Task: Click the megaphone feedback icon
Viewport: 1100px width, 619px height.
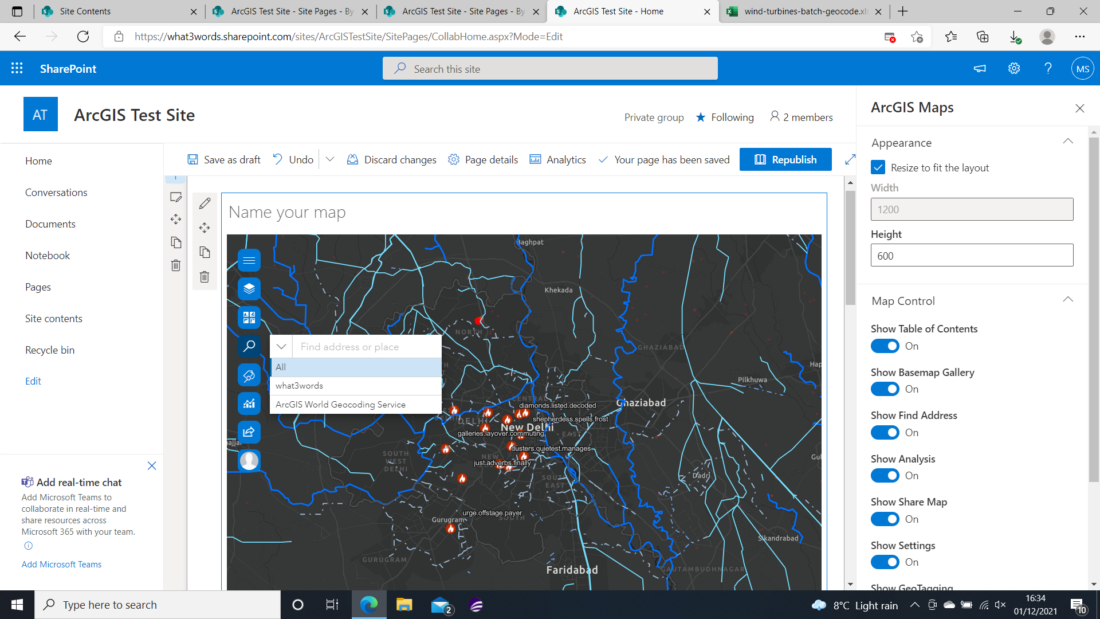Action: (x=979, y=68)
